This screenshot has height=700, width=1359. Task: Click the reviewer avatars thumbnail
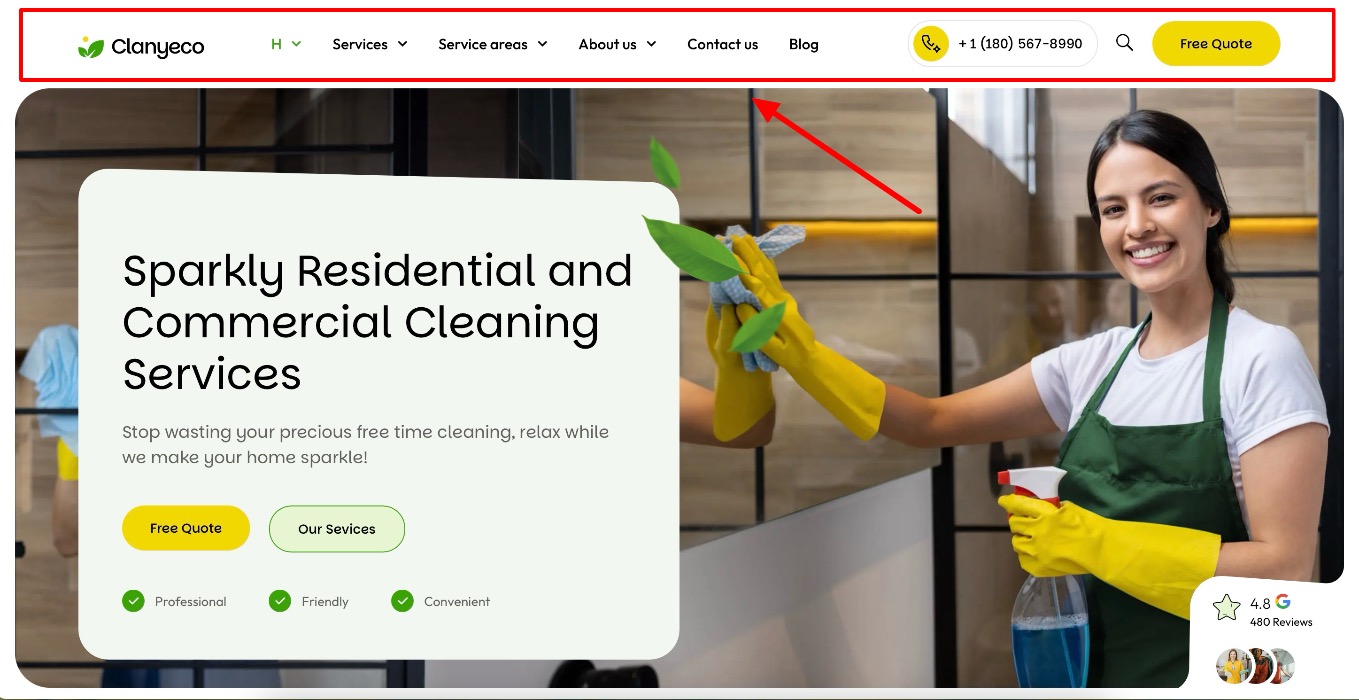pyautogui.click(x=1256, y=666)
